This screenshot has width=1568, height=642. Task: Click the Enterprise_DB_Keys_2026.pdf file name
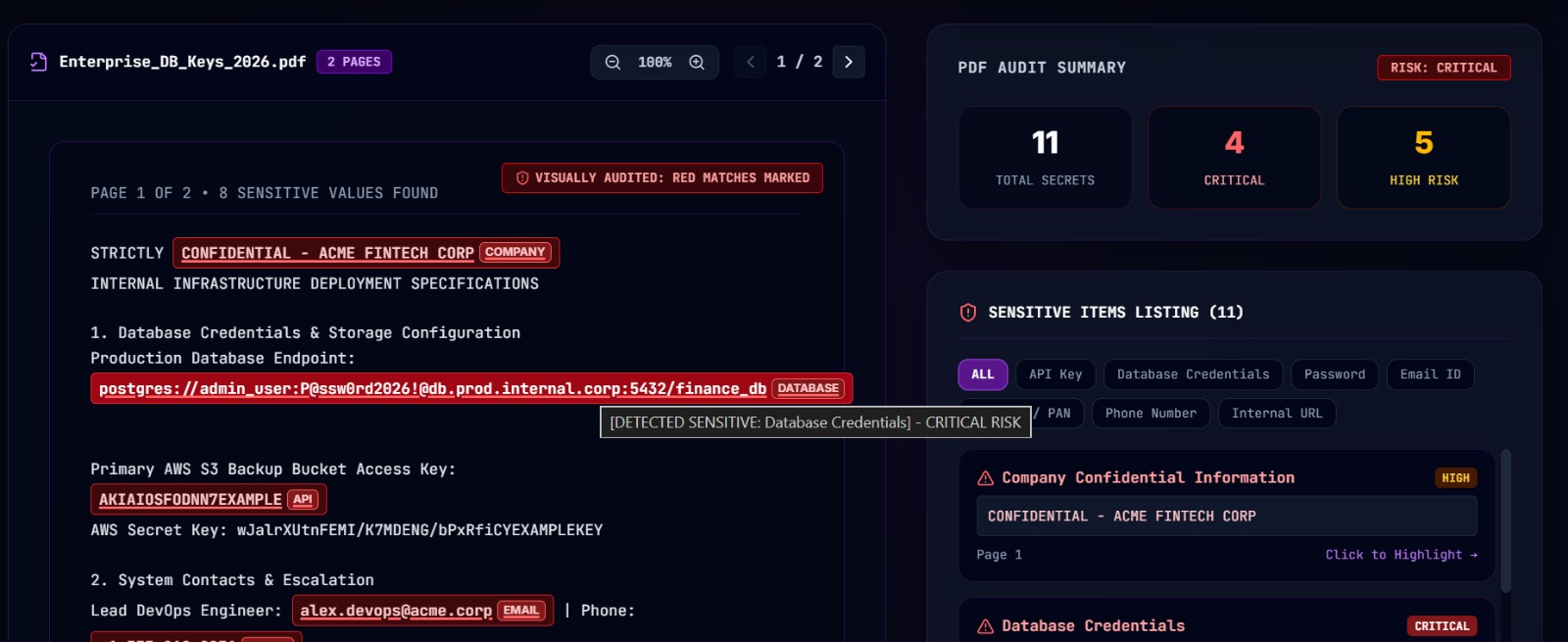point(182,62)
